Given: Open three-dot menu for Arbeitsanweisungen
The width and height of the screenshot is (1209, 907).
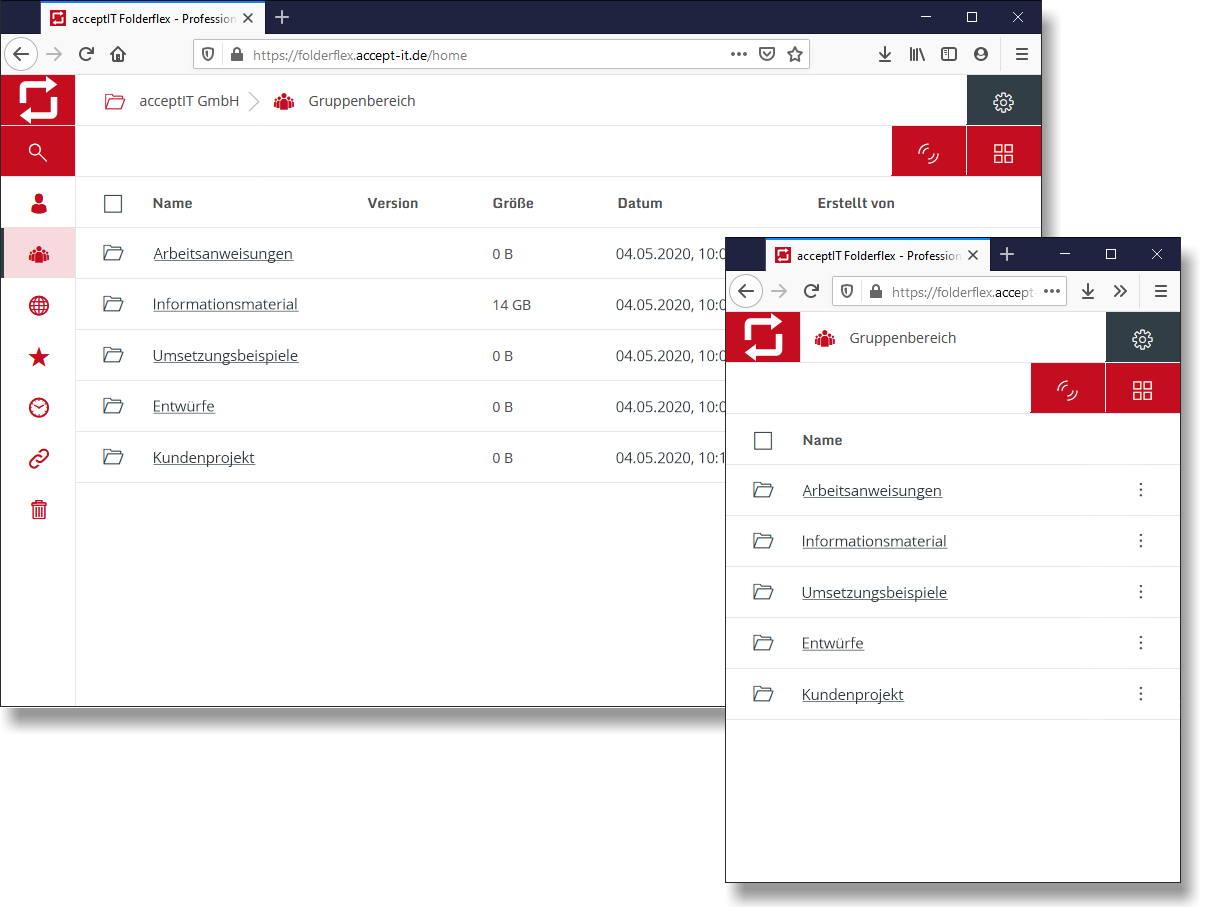Looking at the screenshot, I should (1140, 490).
